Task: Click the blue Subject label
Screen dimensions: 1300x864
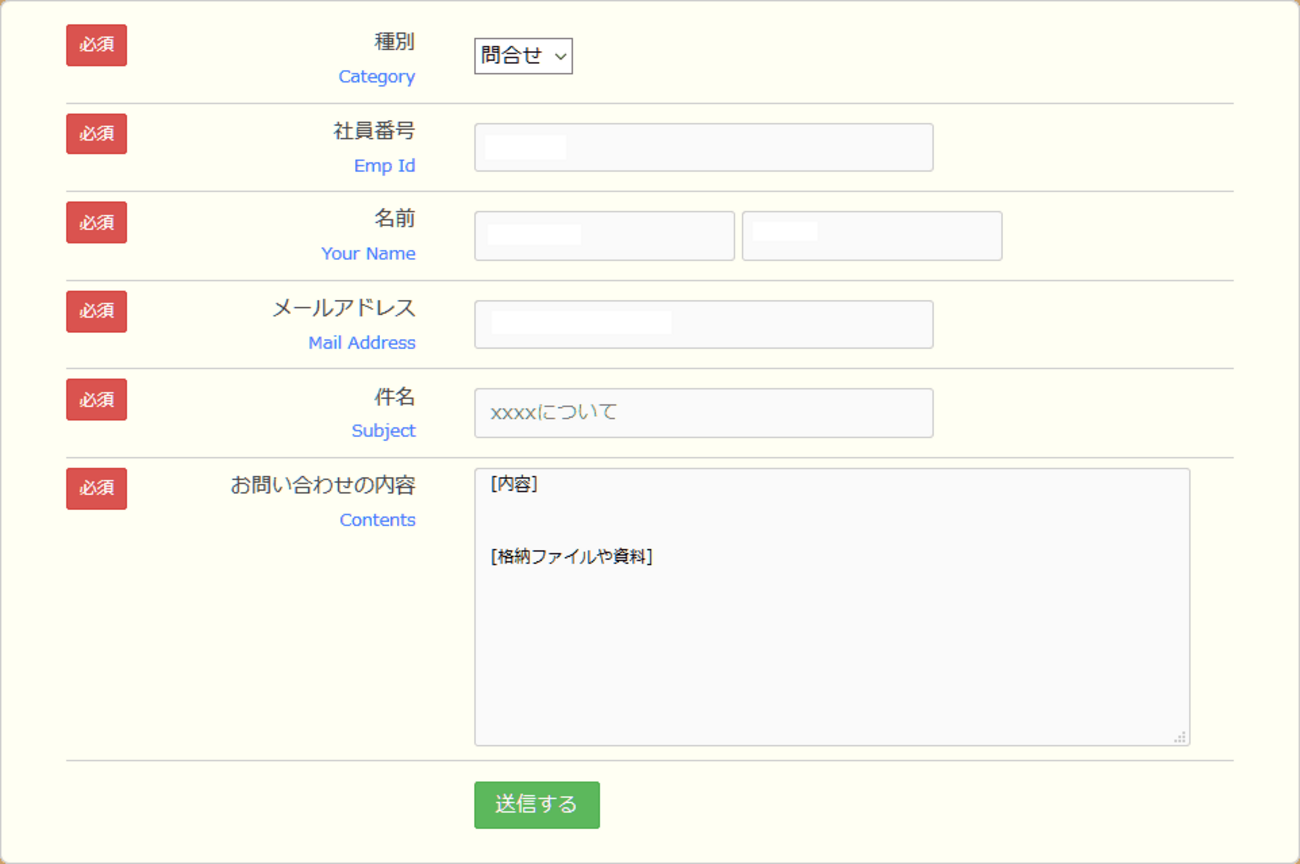Action: point(383,431)
